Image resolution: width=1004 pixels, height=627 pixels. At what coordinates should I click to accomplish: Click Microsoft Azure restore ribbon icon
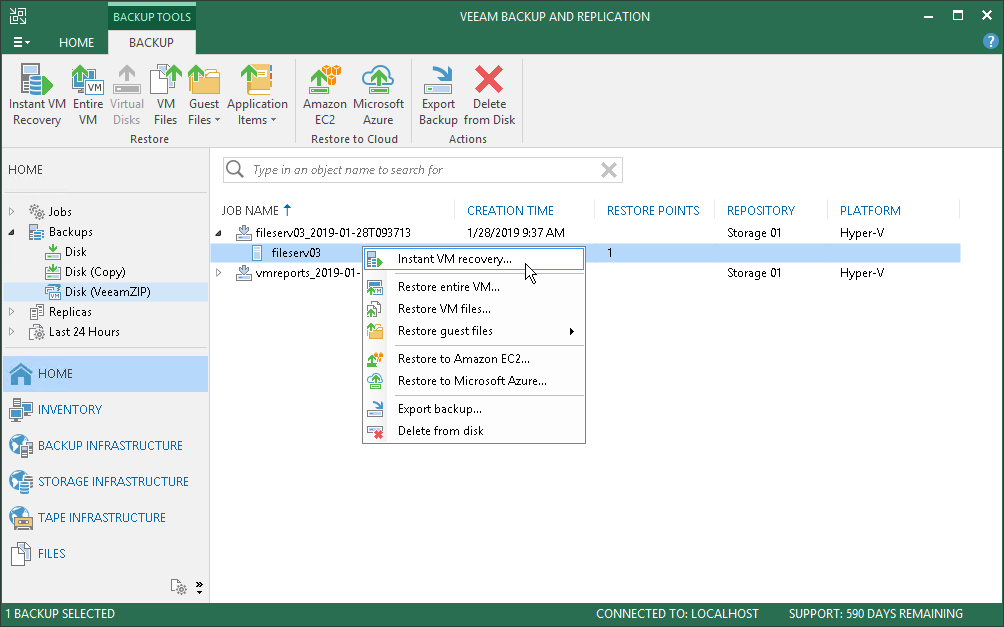click(378, 95)
